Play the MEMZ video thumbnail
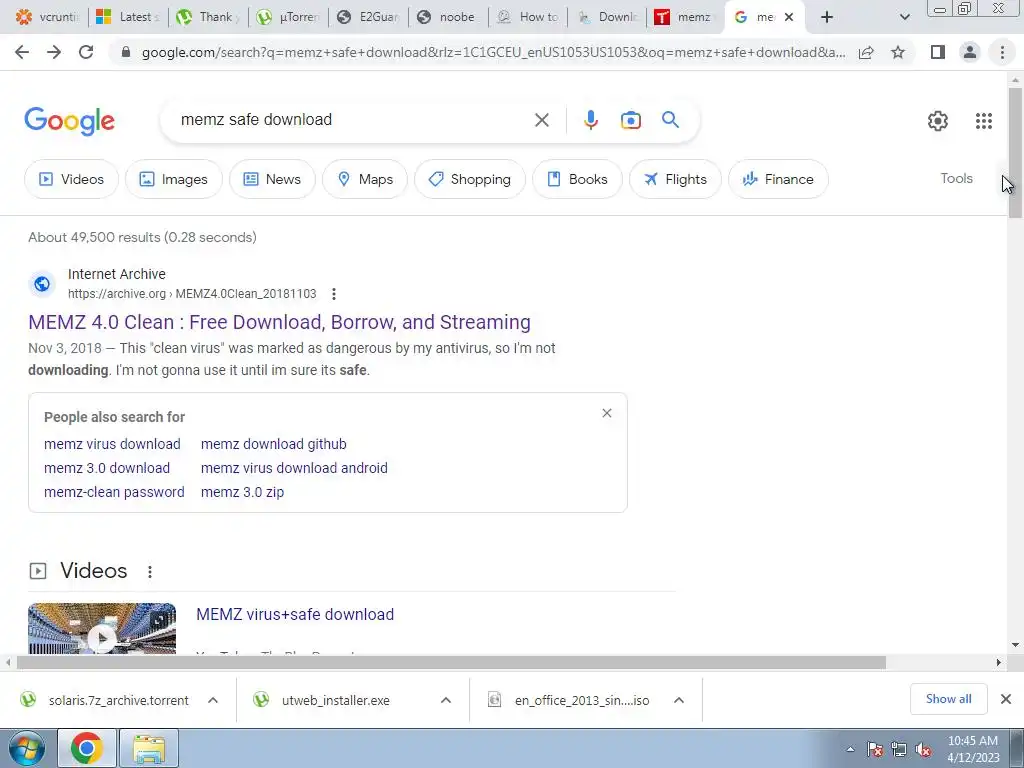Screen dimensions: 1024x768 click(102, 629)
